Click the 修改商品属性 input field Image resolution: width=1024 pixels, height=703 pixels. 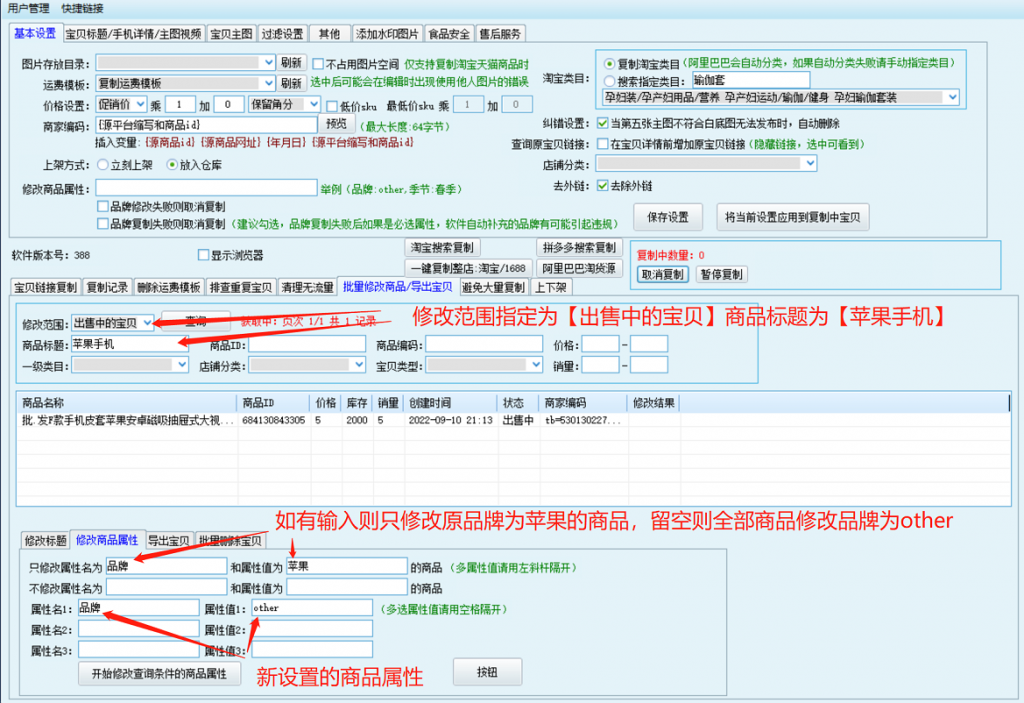[x=206, y=188]
